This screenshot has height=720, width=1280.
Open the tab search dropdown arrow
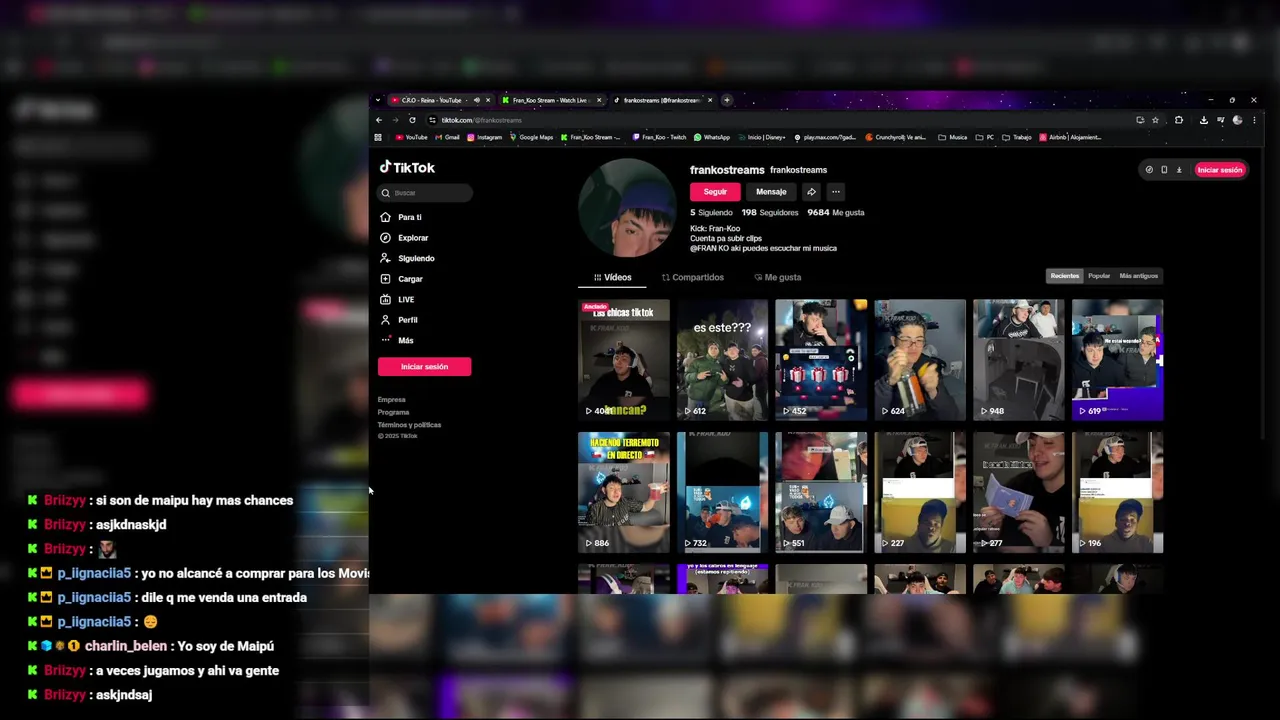(x=378, y=100)
